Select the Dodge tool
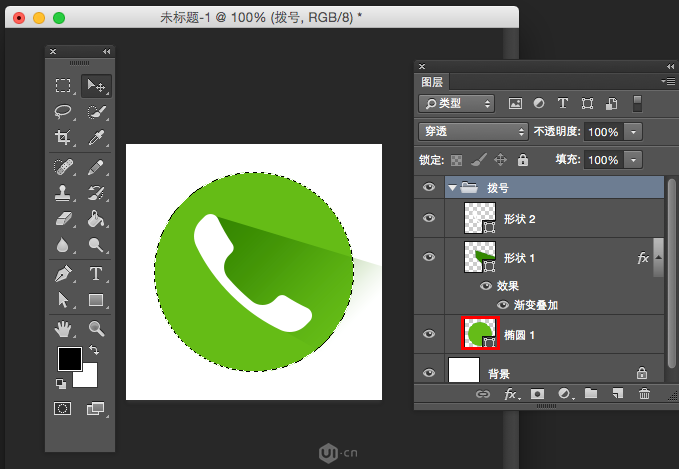This screenshot has width=679, height=469. pos(96,245)
